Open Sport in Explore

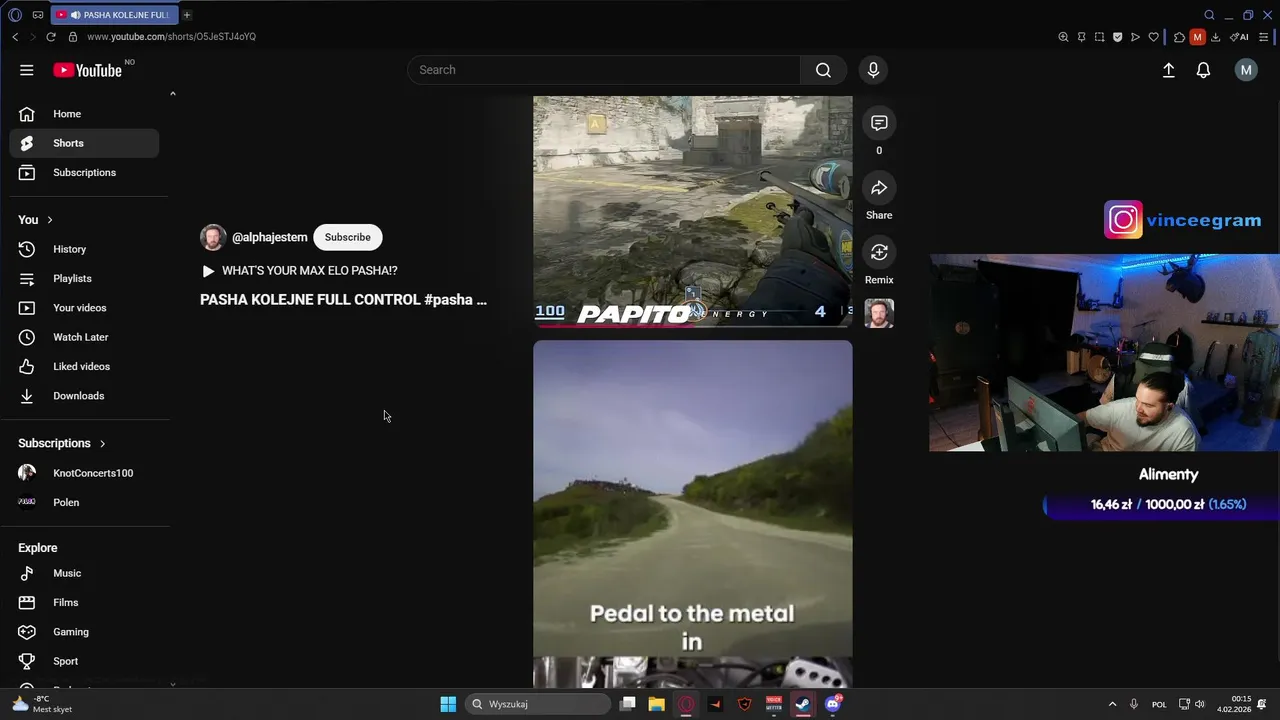click(84, 661)
